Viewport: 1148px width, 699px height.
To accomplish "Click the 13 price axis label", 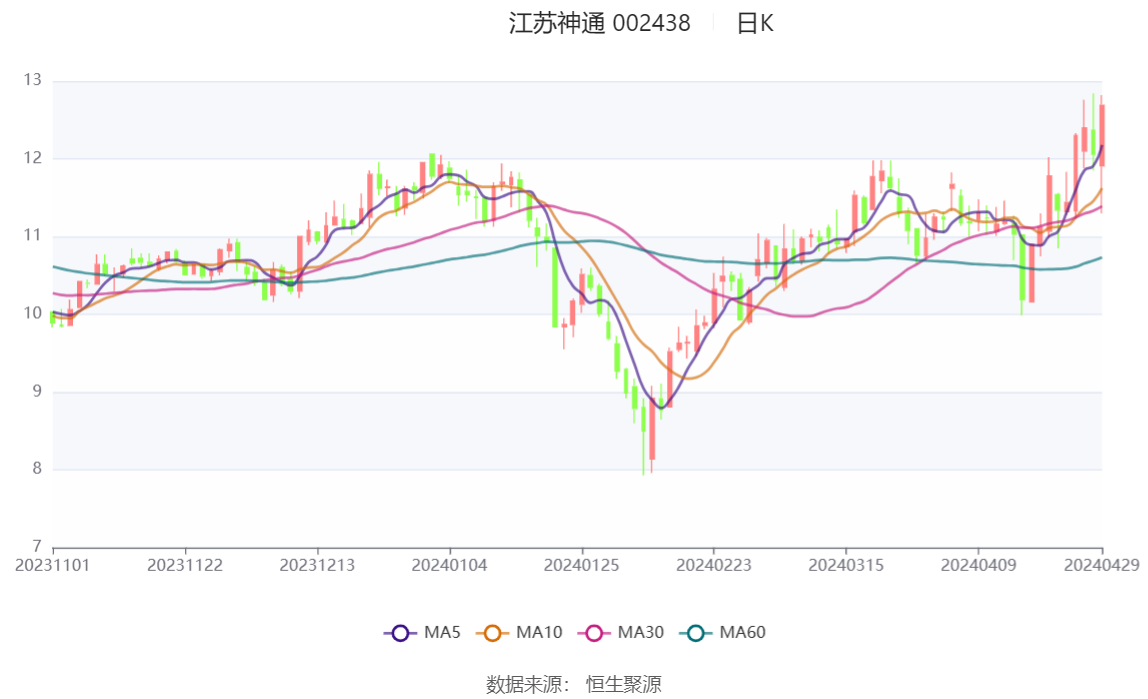I will (32, 80).
